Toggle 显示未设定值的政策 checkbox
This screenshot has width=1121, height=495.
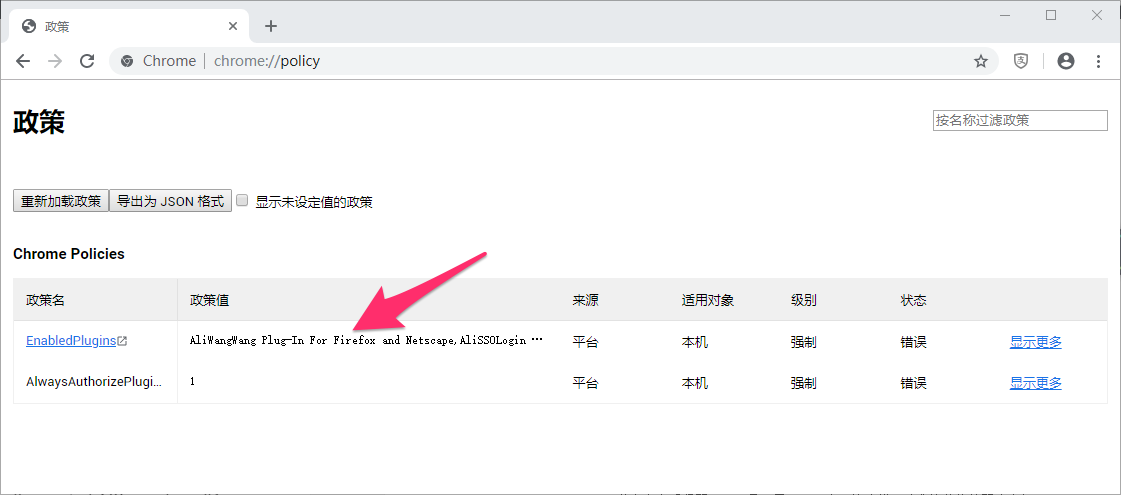click(x=242, y=200)
